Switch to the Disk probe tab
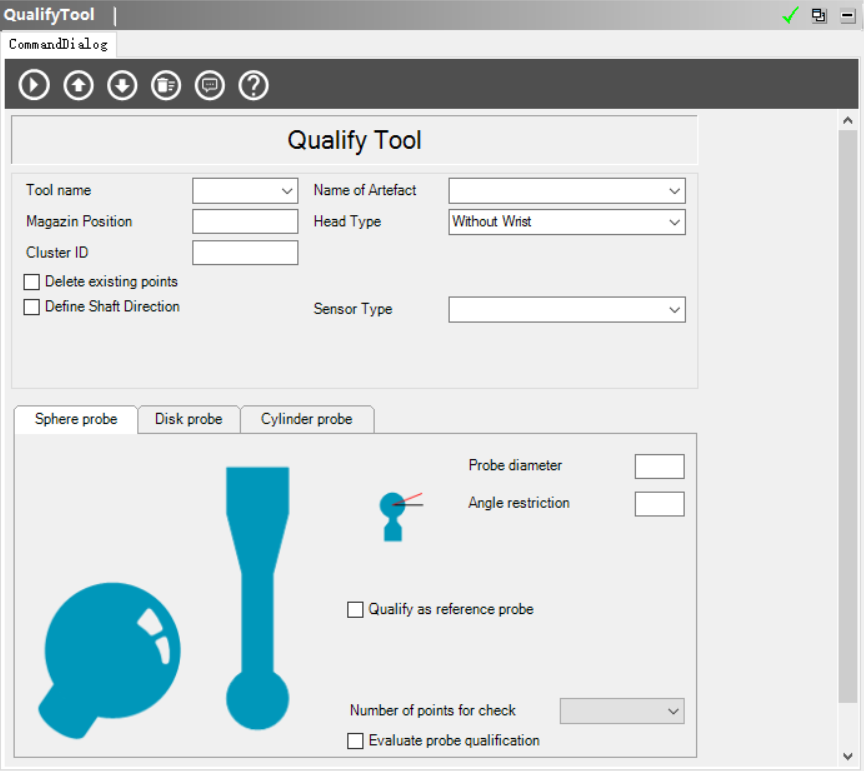Viewport: 864px width, 771px height. pos(188,419)
